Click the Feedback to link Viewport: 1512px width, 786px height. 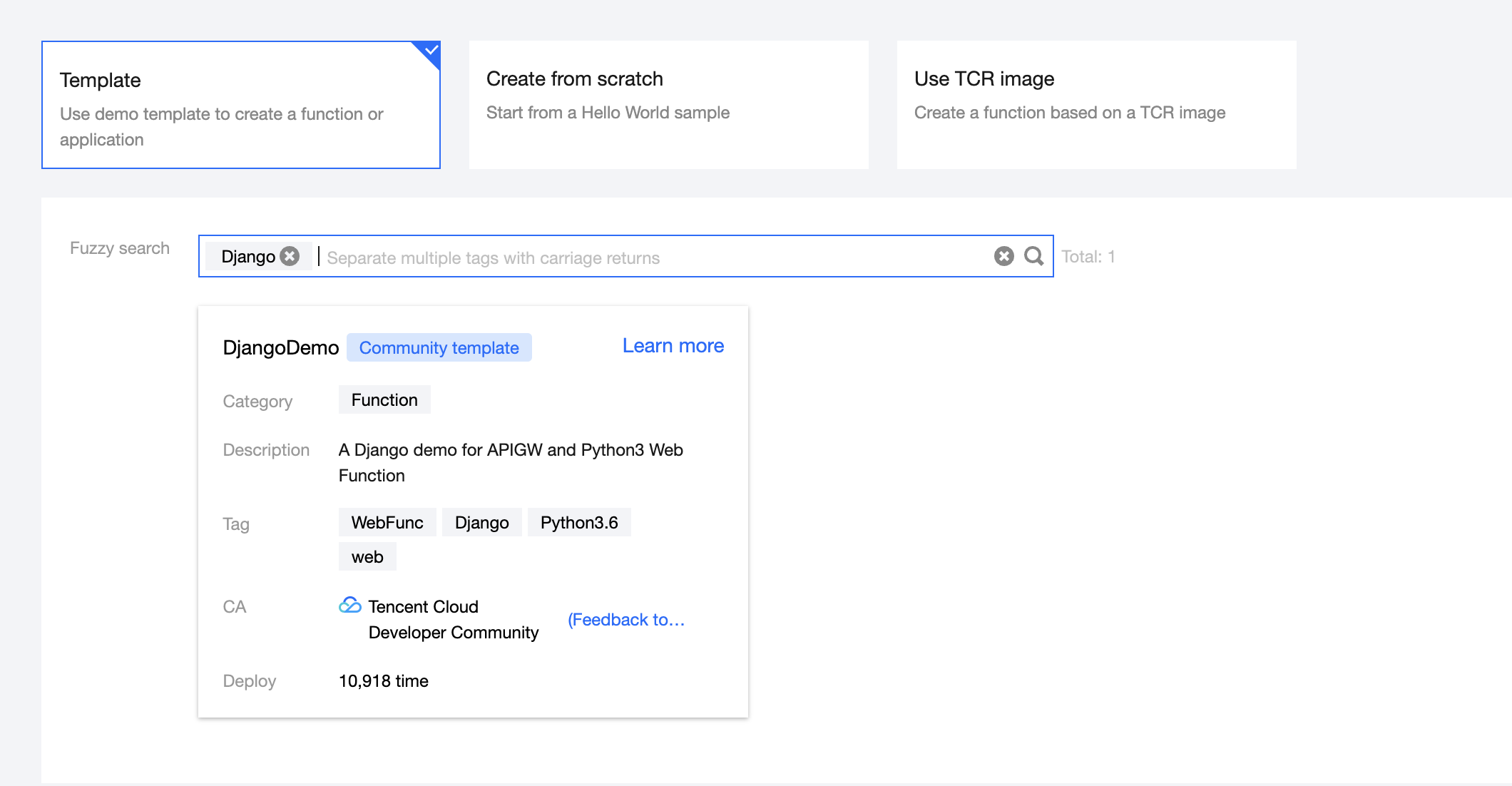coord(625,620)
